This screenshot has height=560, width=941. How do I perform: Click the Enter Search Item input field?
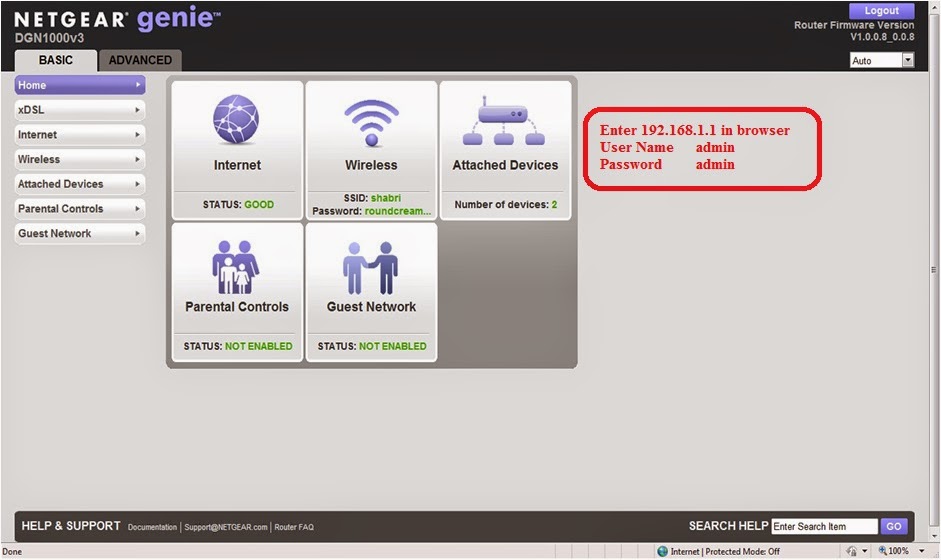click(825, 526)
